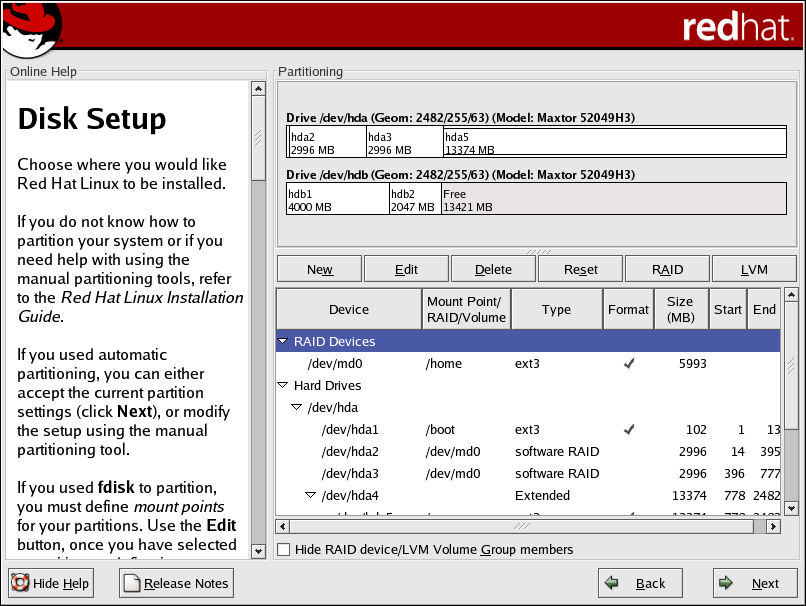
Task: Click the format checkmark for /dev/hda1
Action: point(628,430)
